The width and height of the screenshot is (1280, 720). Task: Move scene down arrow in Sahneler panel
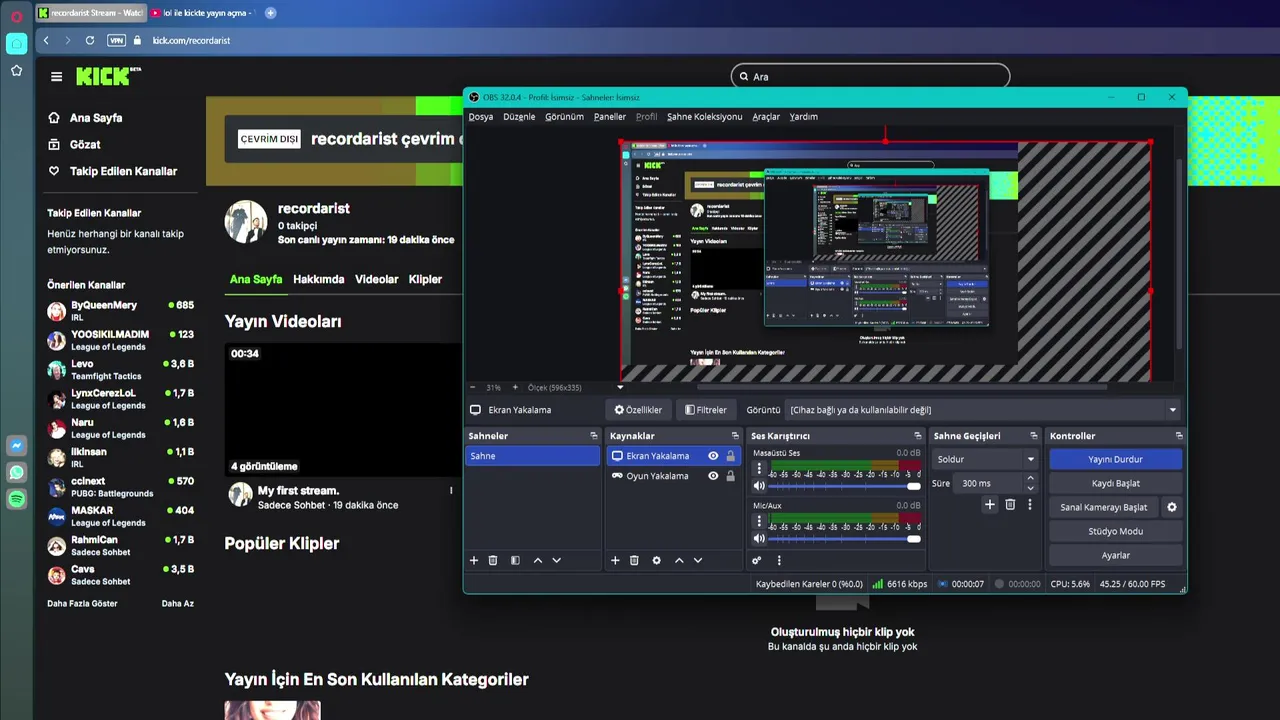tap(557, 560)
